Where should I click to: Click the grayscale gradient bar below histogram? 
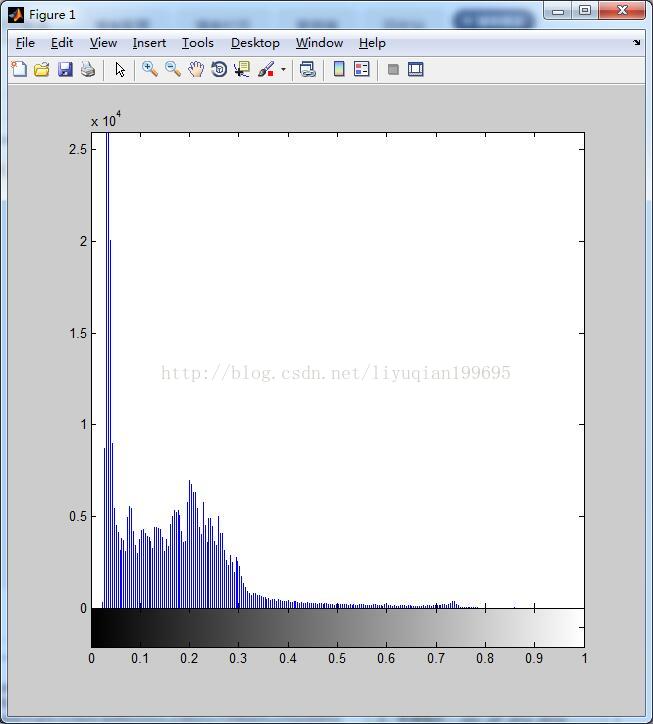tap(338, 627)
